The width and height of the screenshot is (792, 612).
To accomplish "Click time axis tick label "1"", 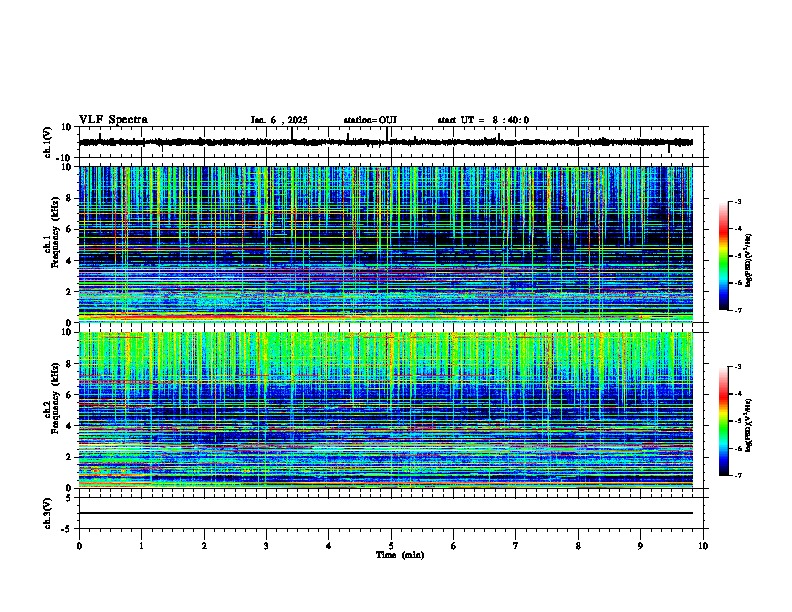I will coord(141,546).
